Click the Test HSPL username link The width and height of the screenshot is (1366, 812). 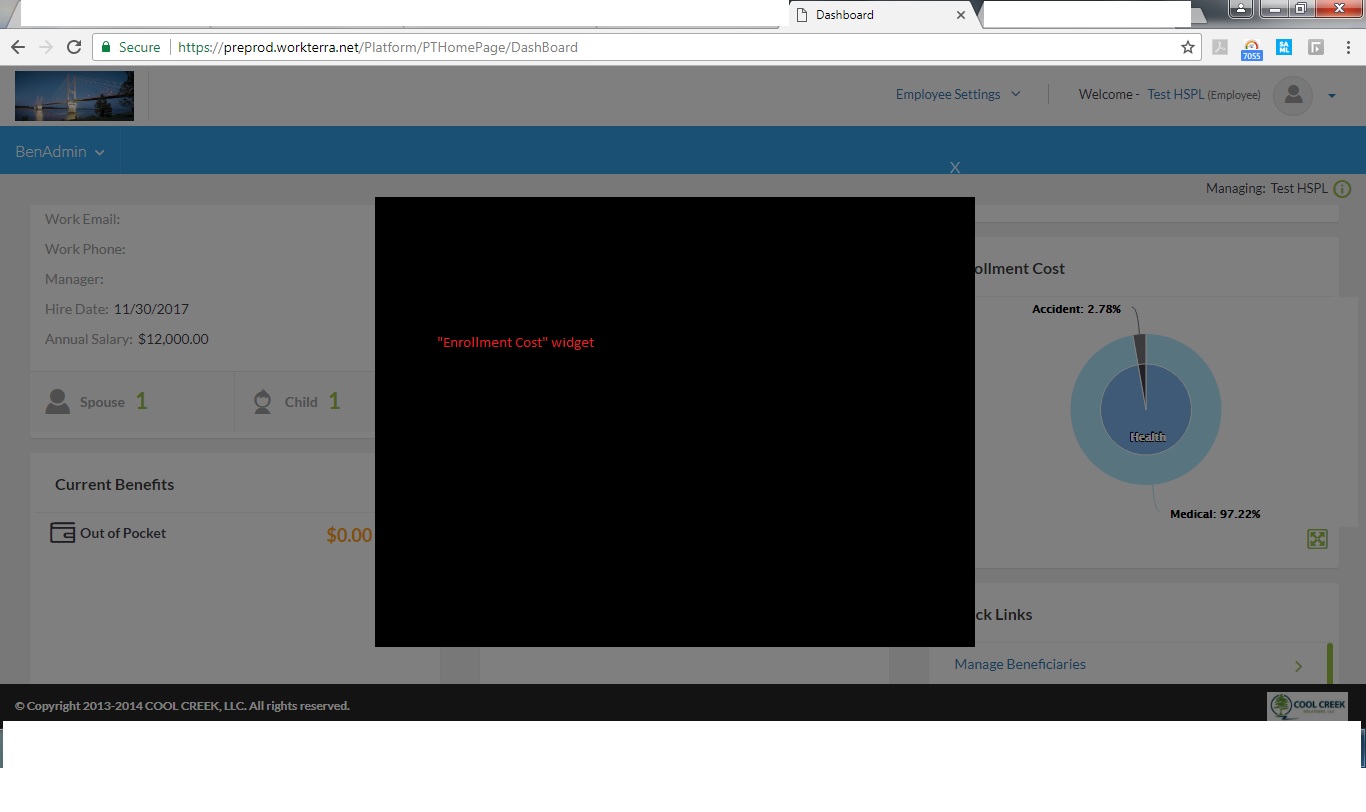point(1175,94)
